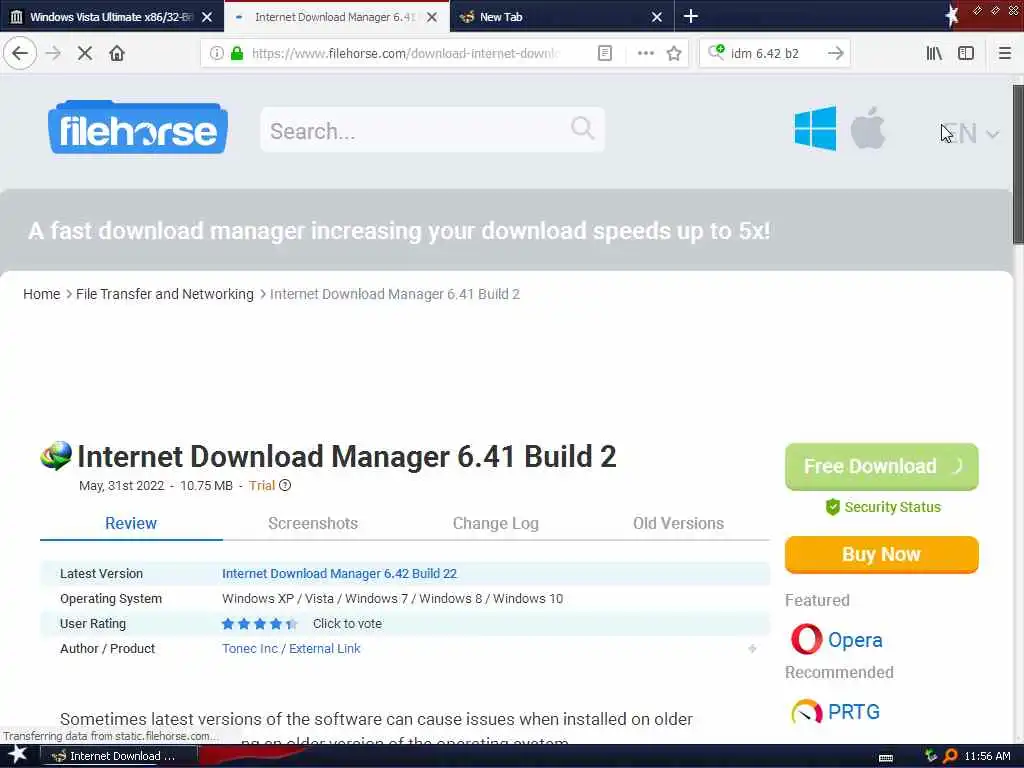Click the Click to vote text
The image size is (1024, 768).
347,624
